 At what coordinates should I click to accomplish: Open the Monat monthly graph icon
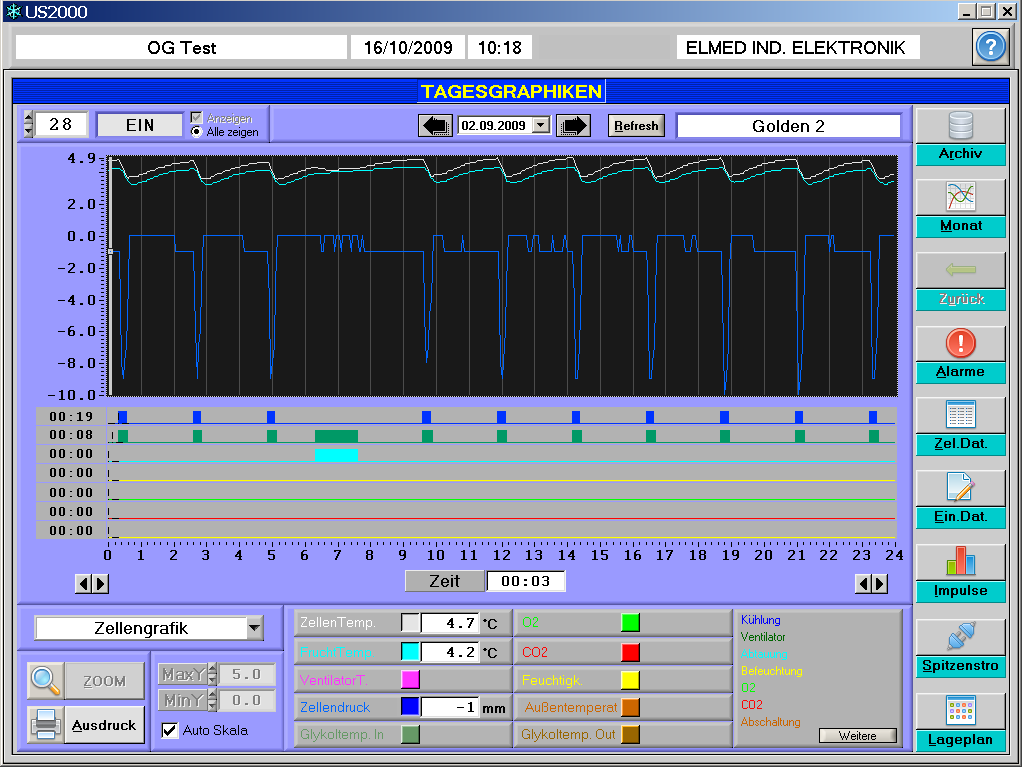961,197
